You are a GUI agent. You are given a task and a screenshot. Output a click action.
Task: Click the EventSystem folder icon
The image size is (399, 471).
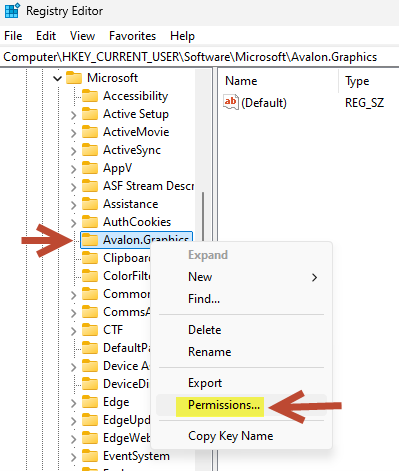pos(90,456)
